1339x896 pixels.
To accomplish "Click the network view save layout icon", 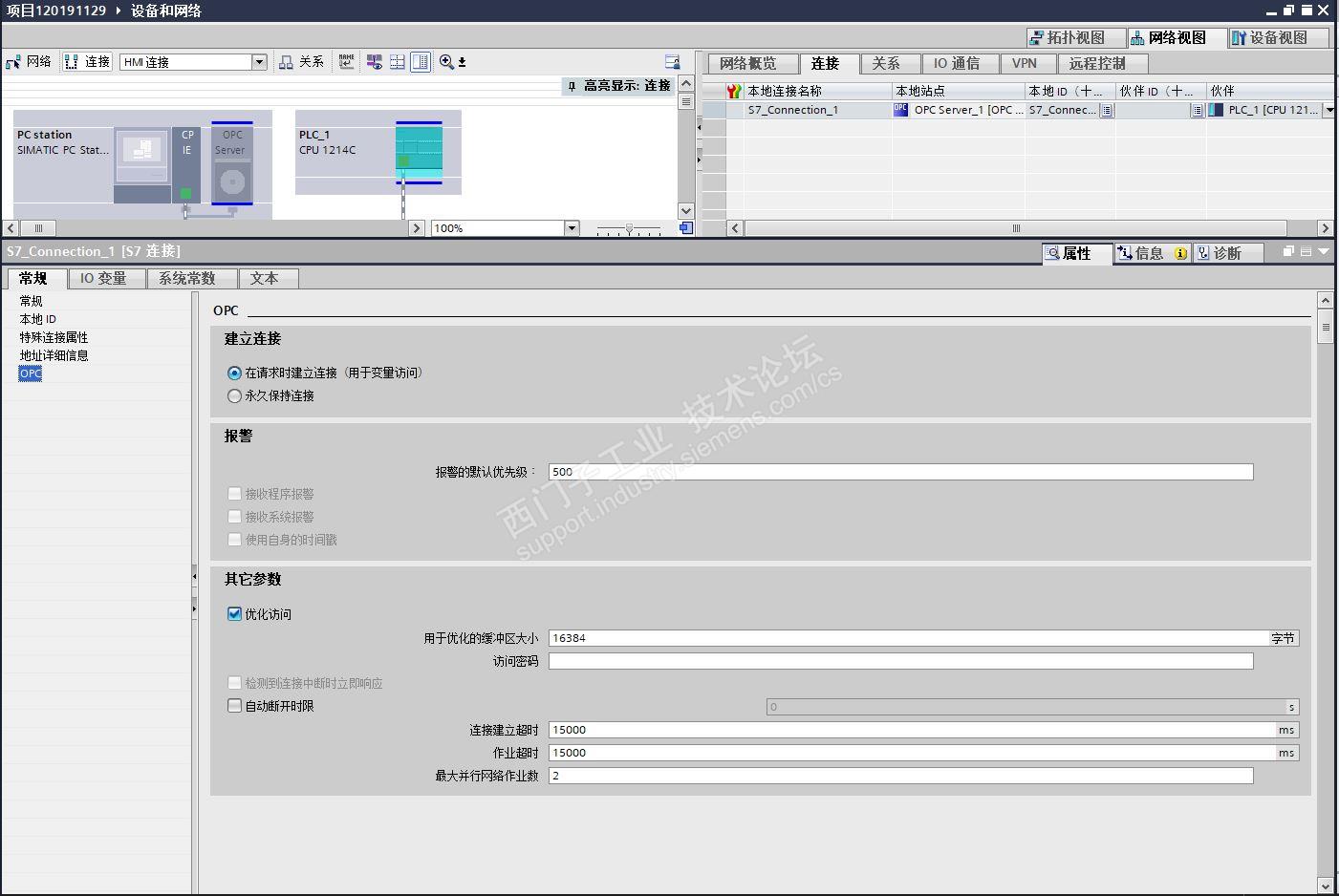I will pos(672,62).
